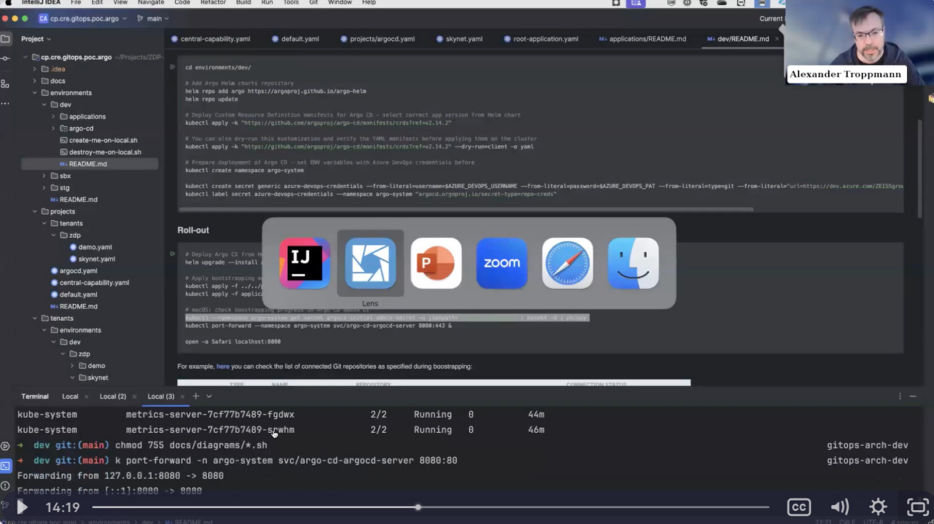Open the Commit tool window icon
The width and height of the screenshot is (934, 524).
click(x=5, y=58)
